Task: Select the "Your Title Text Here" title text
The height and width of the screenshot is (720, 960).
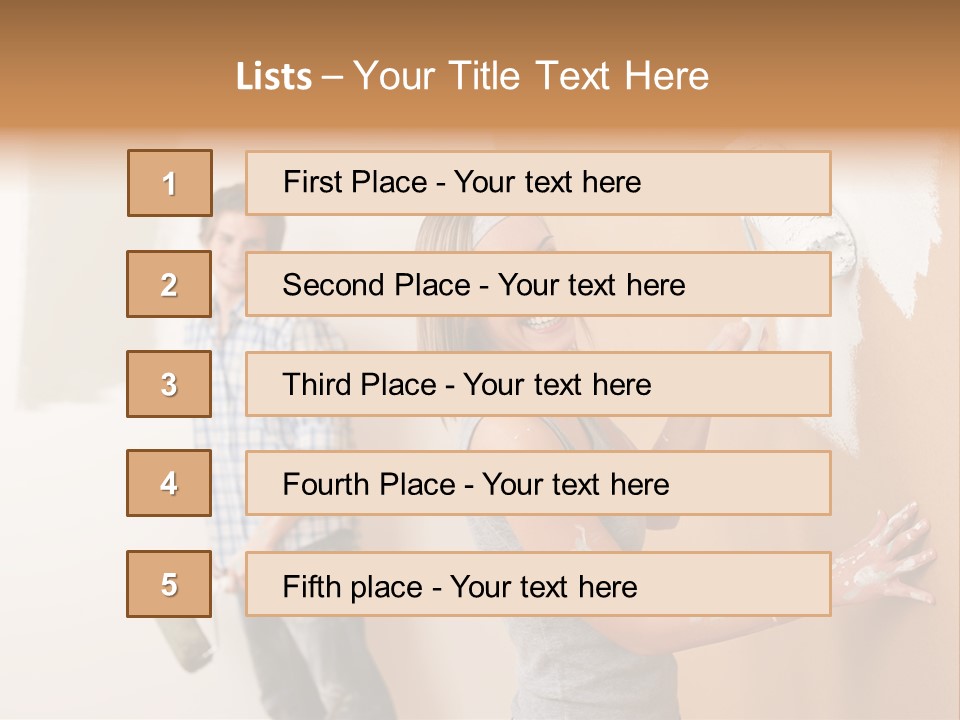Action: pyautogui.click(x=531, y=76)
